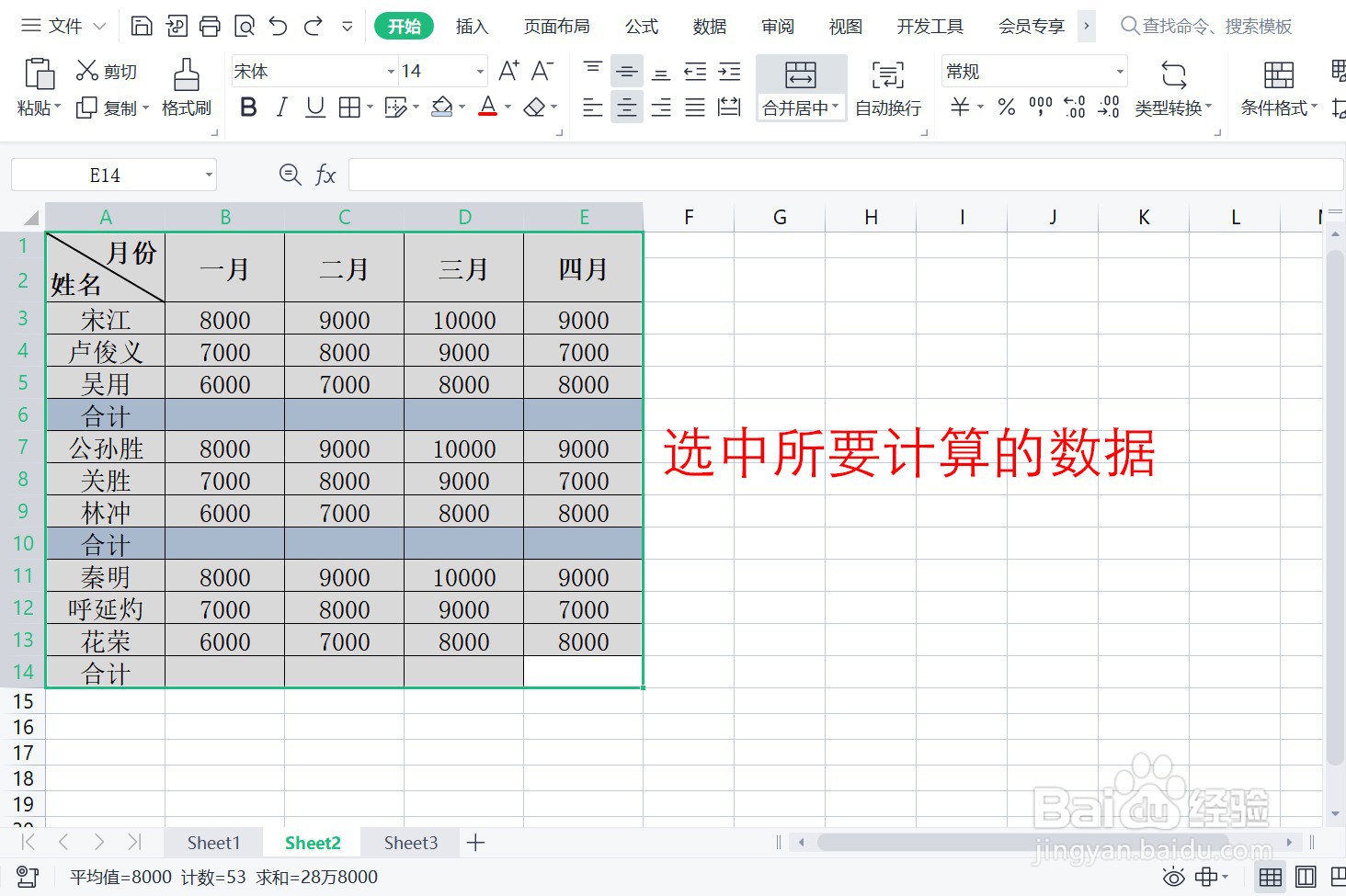Open the Type Conversion (类型转换) menu
This screenshot has width=1346, height=896.
click(1173, 89)
